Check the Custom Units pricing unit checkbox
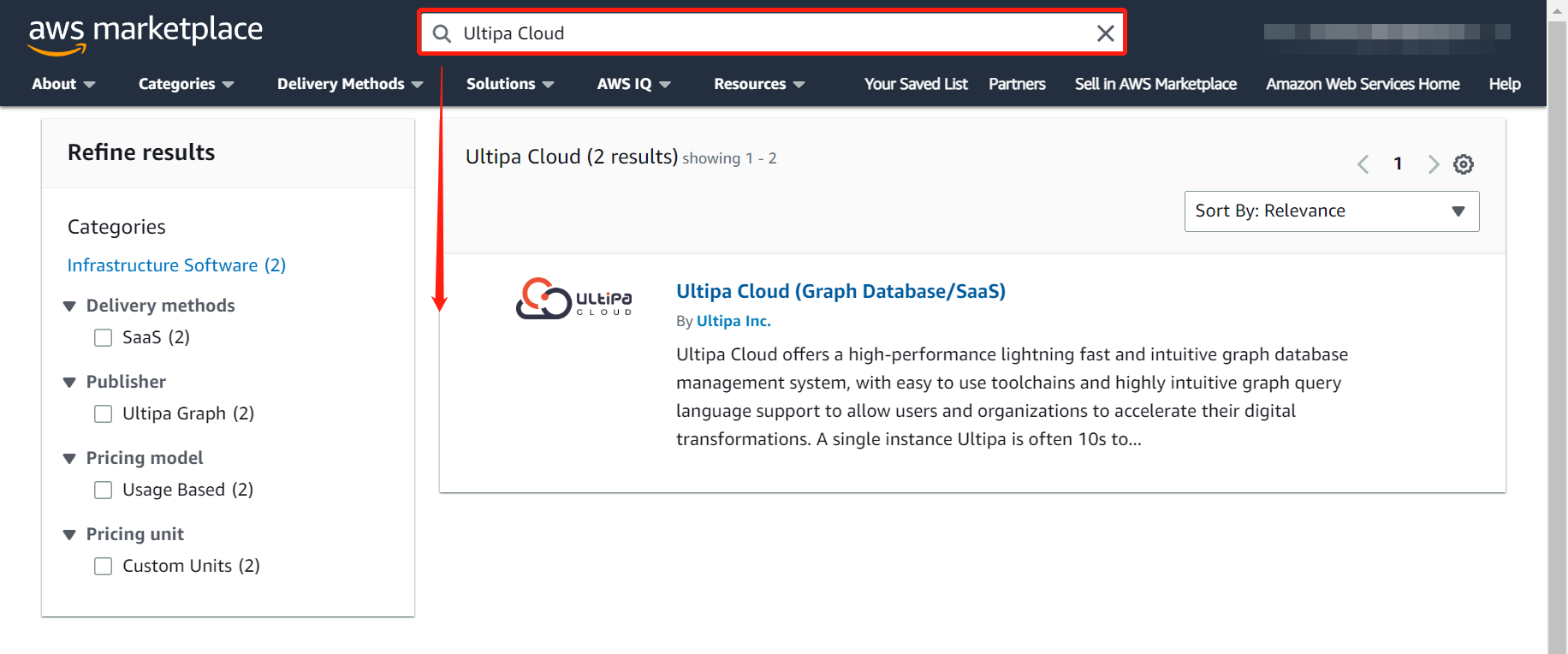Image resolution: width=1568 pixels, height=654 pixels. (104, 567)
